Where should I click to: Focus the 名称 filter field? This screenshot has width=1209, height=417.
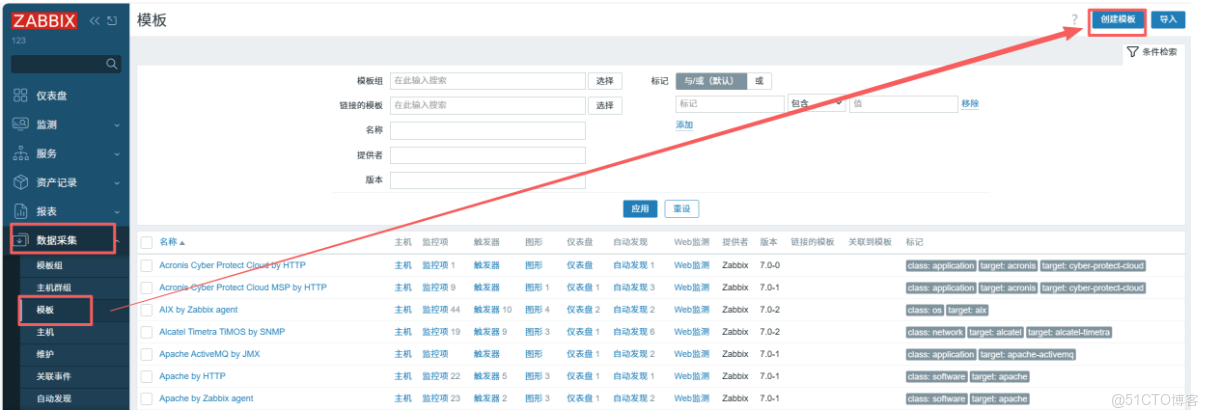488,130
